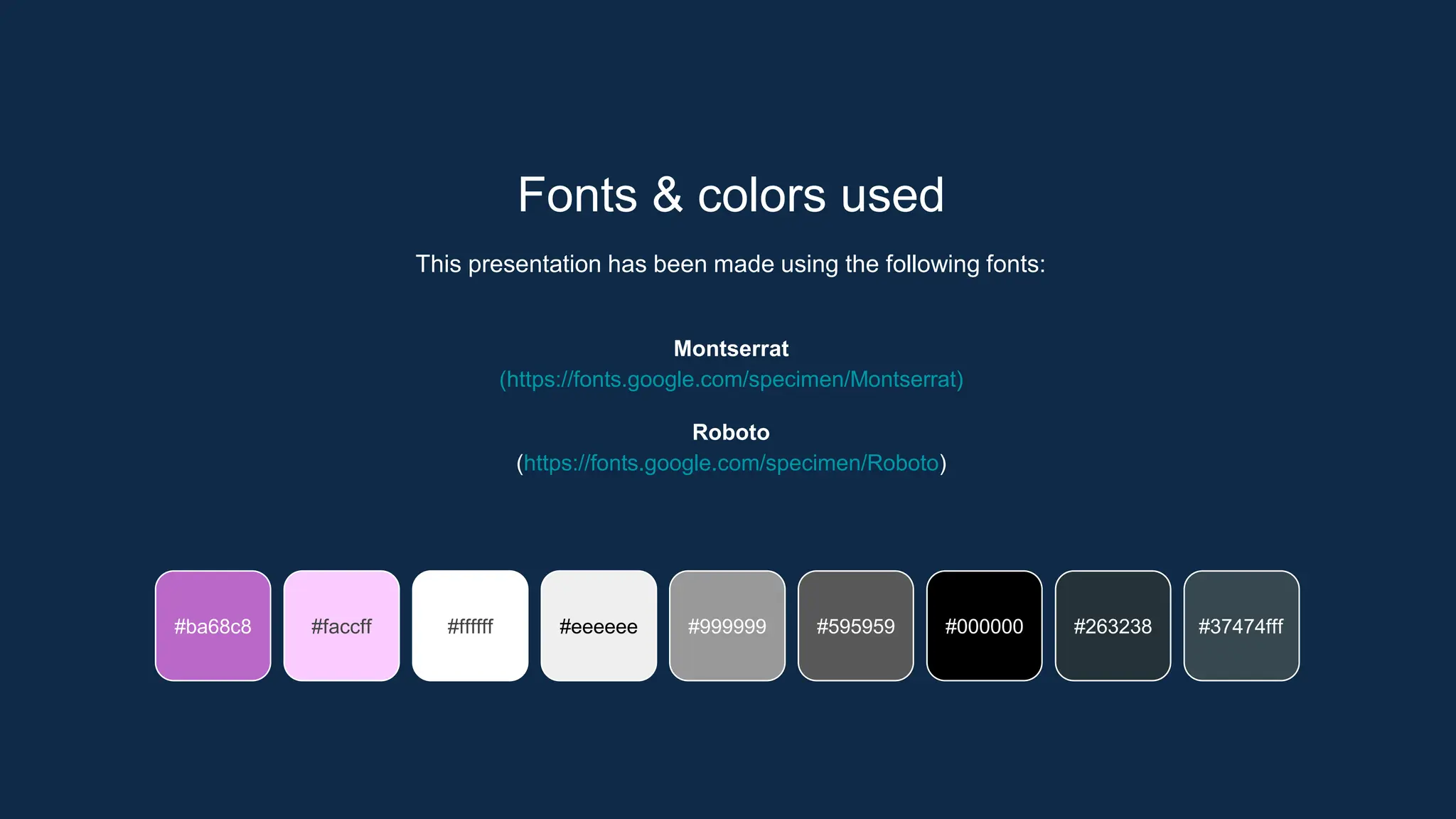Viewport: 1456px width, 819px height.
Task: Pick the #ffffff white color swatch
Action: coord(470,626)
